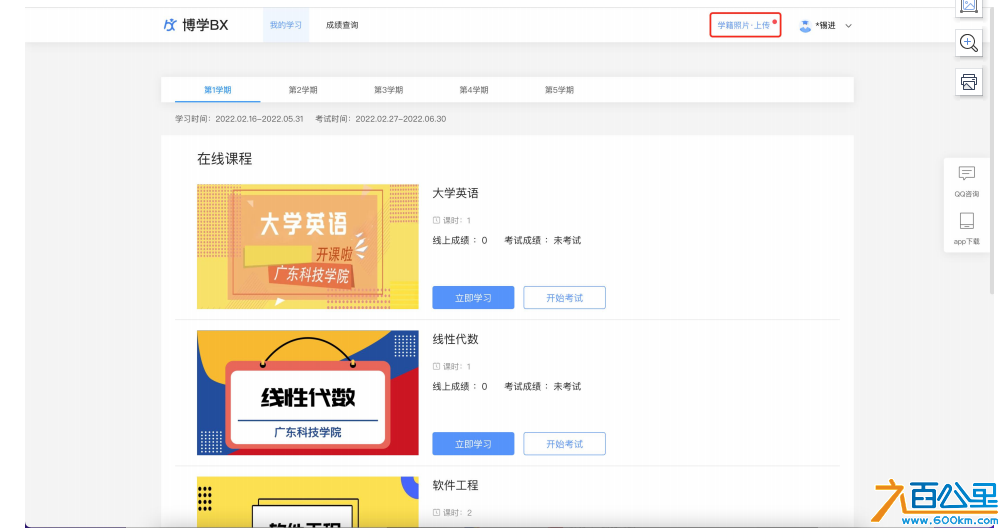Click the 课时 clock icon under 大学英语
The image size is (1005, 530).
click(x=436, y=220)
